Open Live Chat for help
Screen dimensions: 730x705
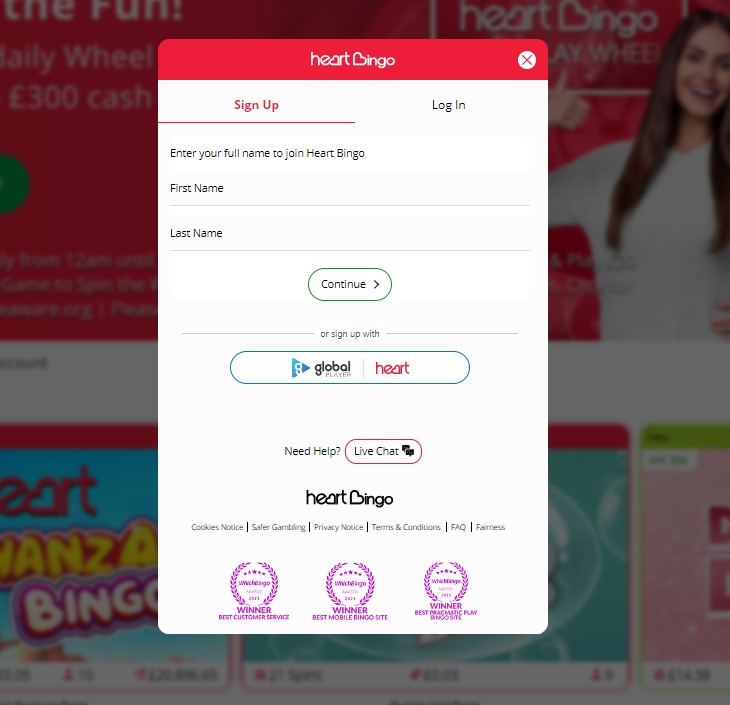(383, 451)
